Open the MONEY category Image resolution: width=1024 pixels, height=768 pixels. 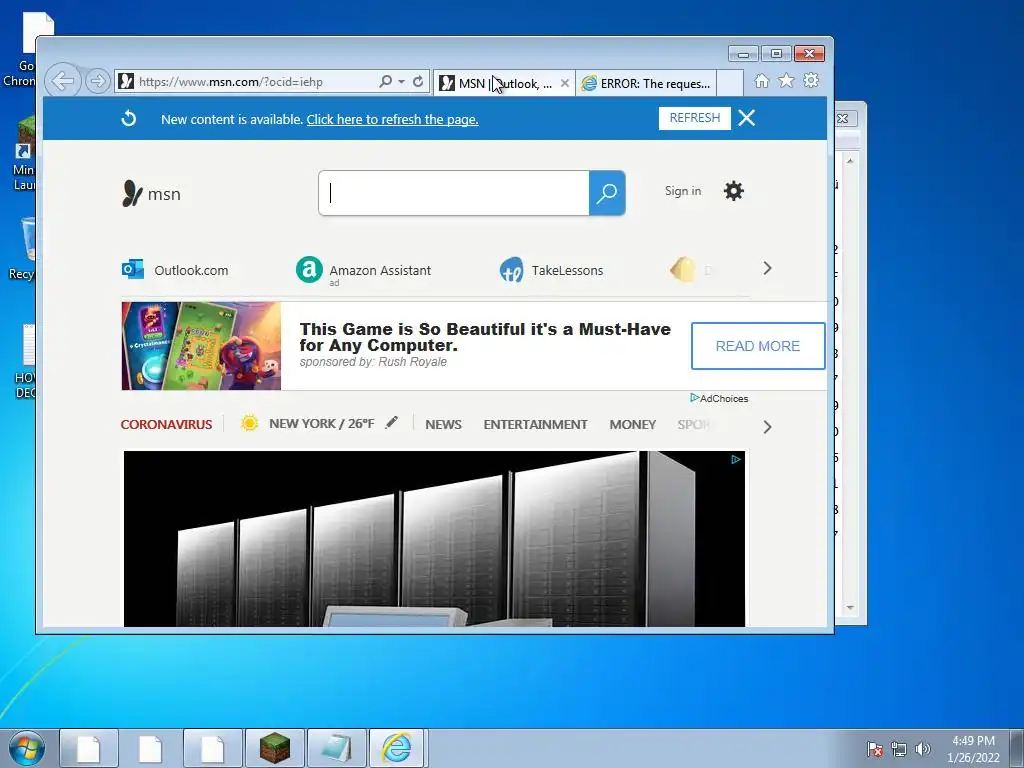(x=632, y=424)
